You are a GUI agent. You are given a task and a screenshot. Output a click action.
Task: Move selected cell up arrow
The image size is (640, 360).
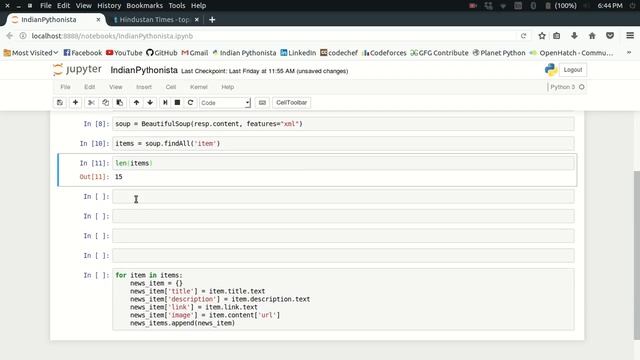click(136, 102)
